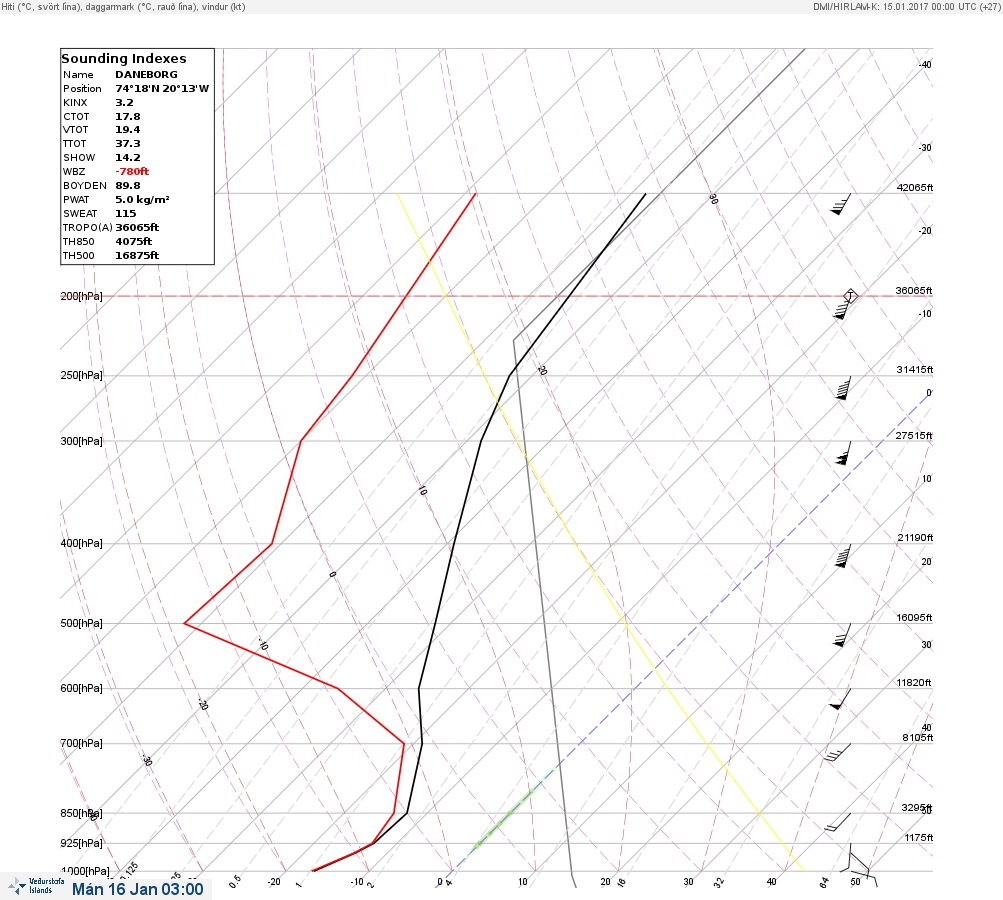The height and width of the screenshot is (900, 1003).
Task: Click the tropopause diamond marker at 36065ft
Action: coord(850,296)
